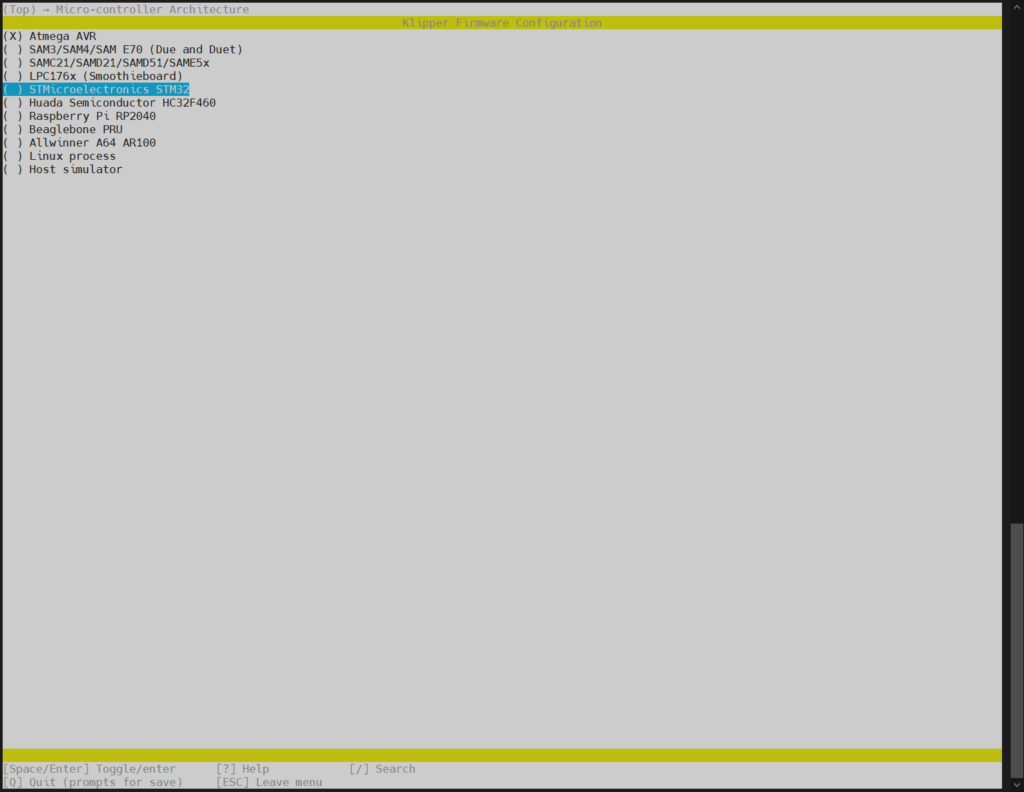Click the scrollbar up arrow
Image resolution: width=1024 pixels, height=792 pixels.
point(1017,6)
